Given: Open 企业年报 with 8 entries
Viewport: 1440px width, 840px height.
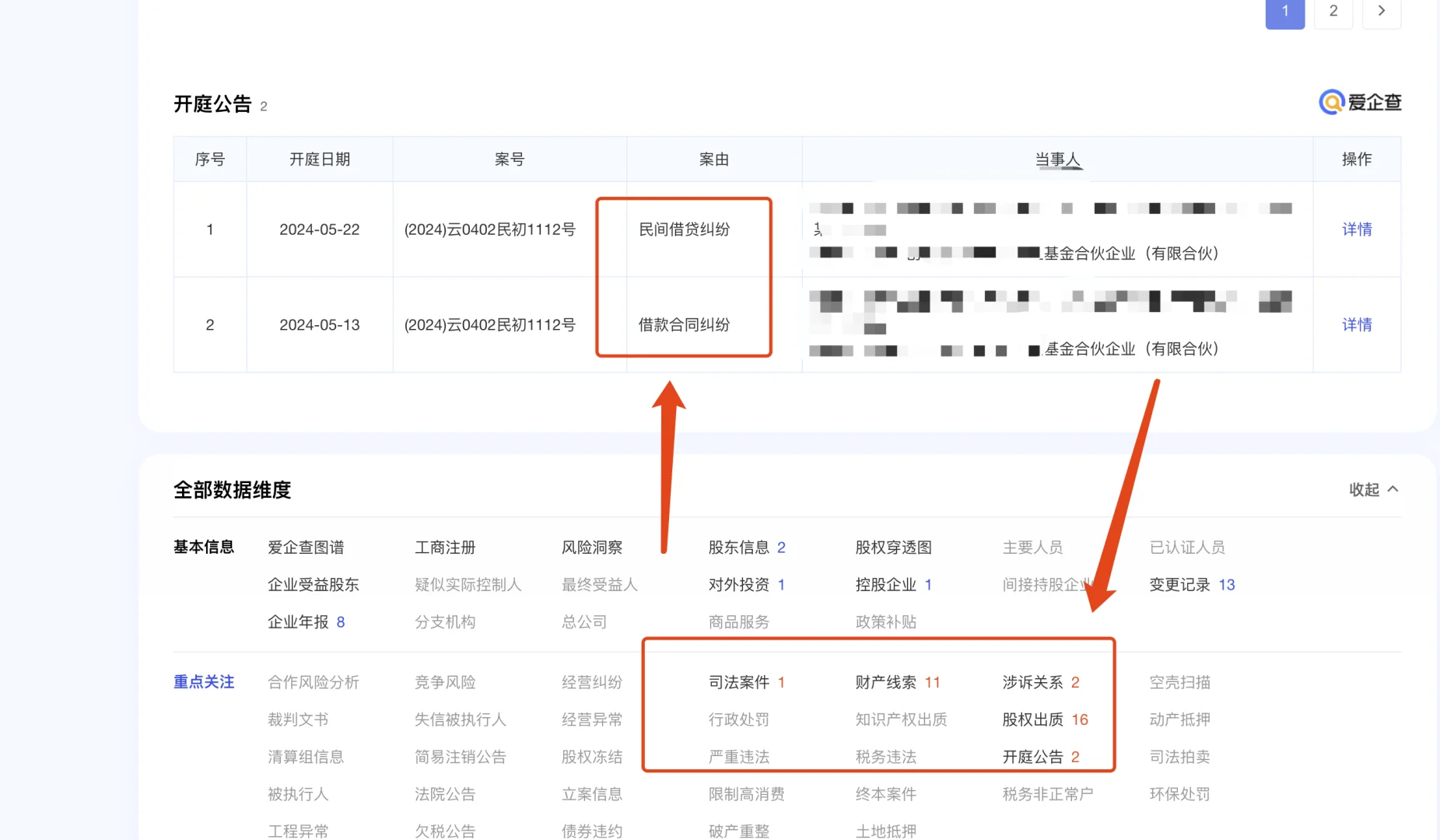Looking at the screenshot, I should (x=307, y=622).
